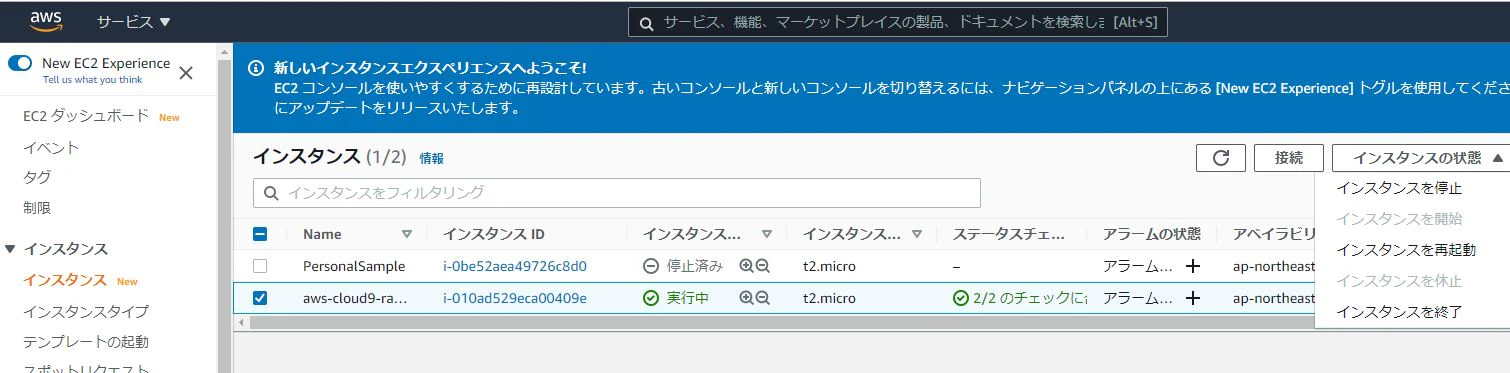Toggle the select-all header checkbox
The height and width of the screenshot is (373, 1510).
click(260, 234)
